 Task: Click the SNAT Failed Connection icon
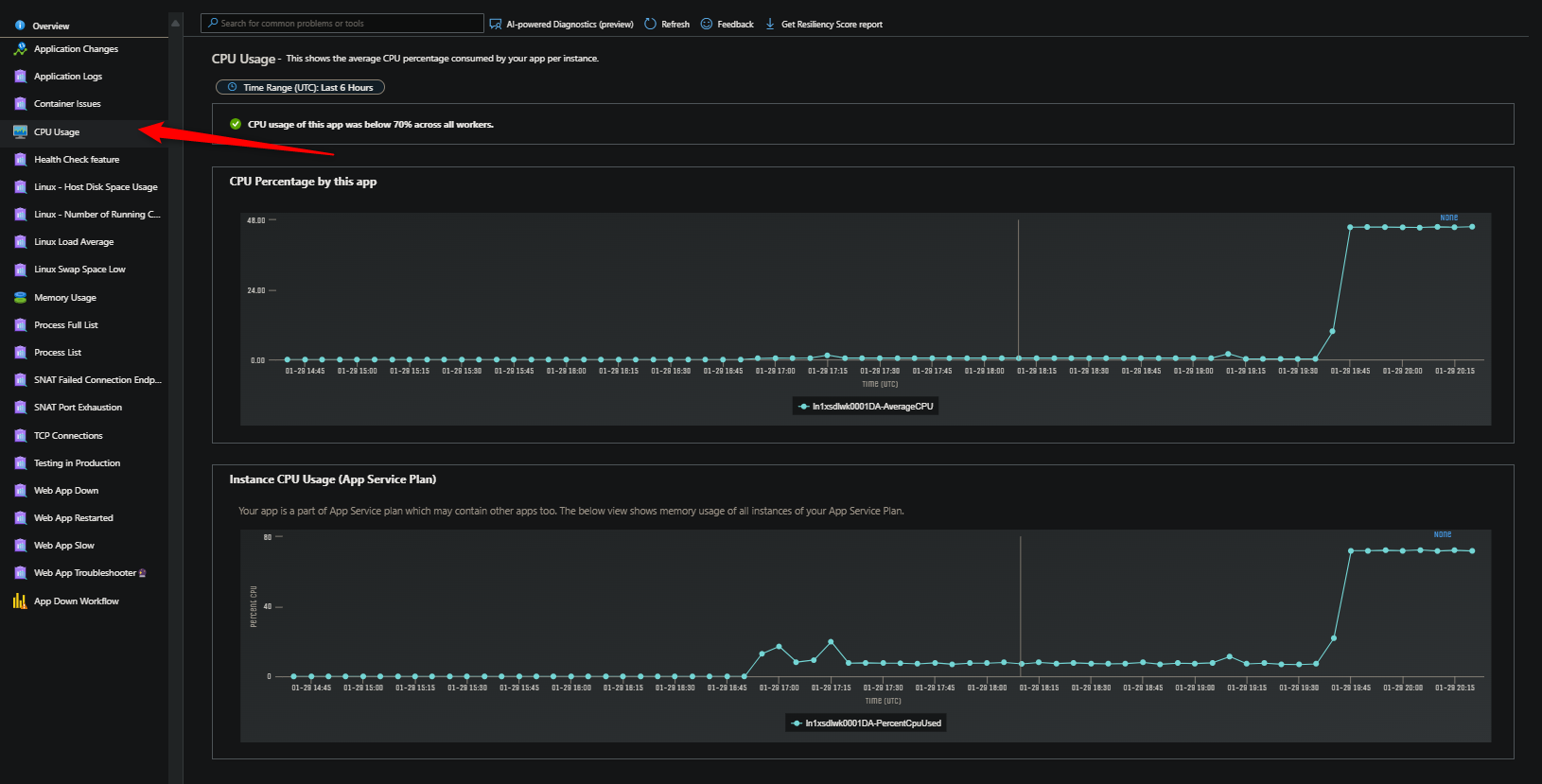point(20,380)
